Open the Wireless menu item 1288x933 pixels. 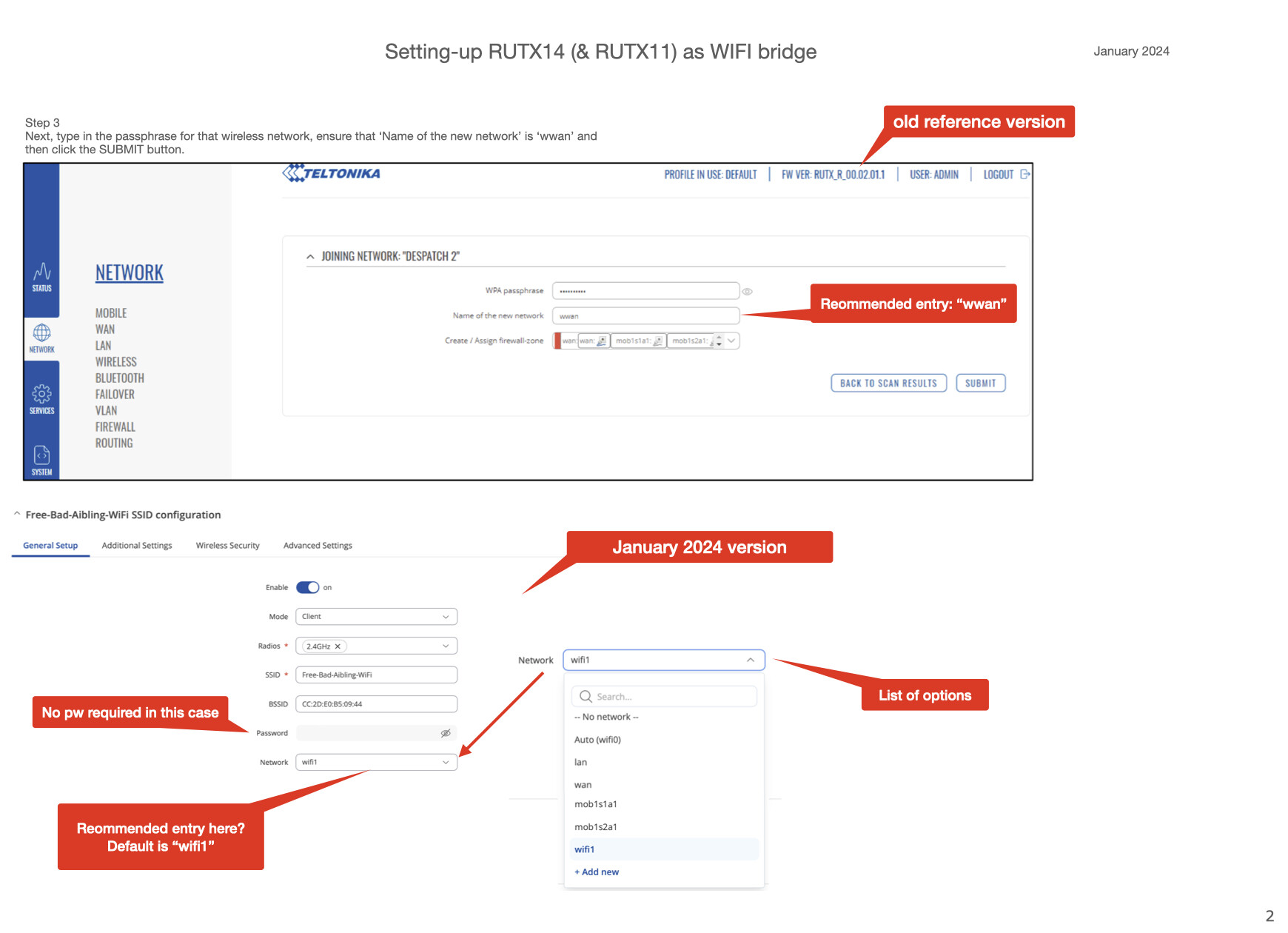pyautogui.click(x=116, y=362)
